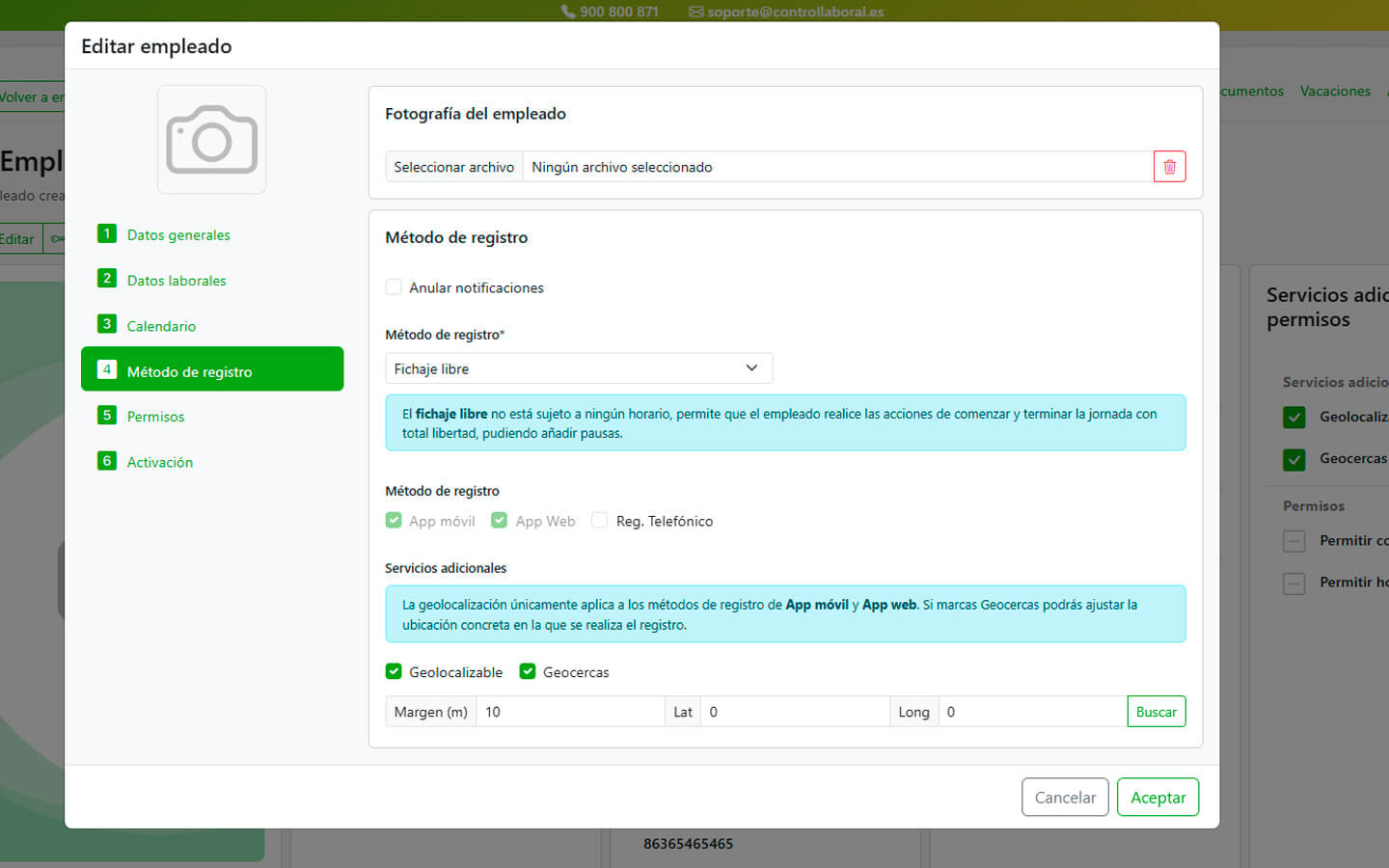Toggle the Reg. Telefónico checkbox
This screenshot has width=1389, height=868.
click(x=600, y=521)
